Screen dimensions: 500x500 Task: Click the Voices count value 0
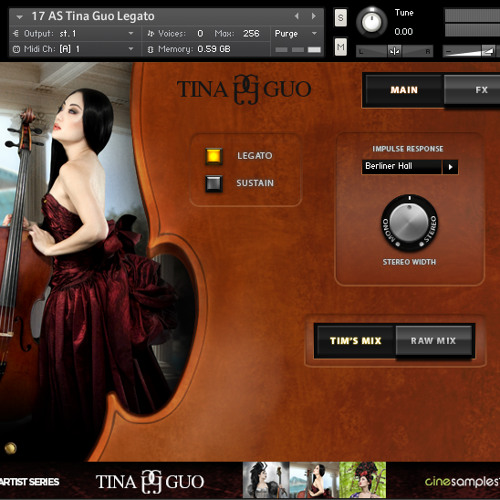[200, 33]
